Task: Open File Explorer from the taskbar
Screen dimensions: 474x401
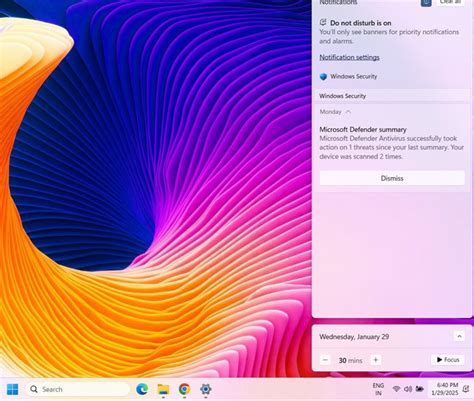Action: pos(163,389)
